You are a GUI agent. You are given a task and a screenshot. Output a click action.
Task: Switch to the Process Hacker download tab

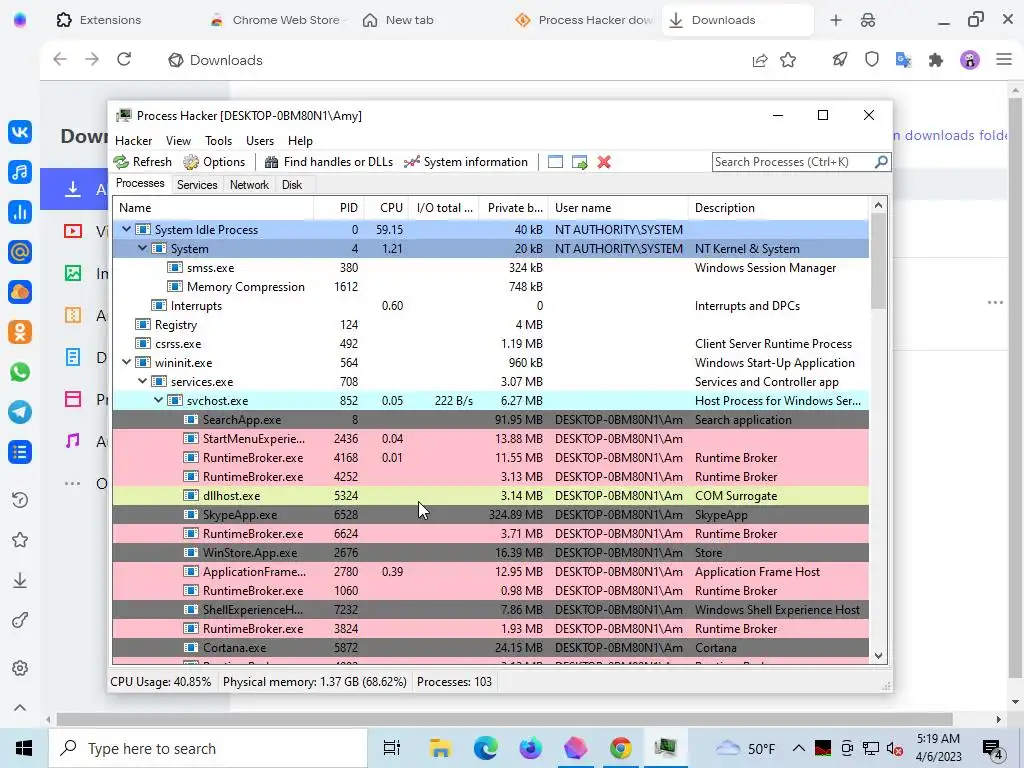pos(584,20)
